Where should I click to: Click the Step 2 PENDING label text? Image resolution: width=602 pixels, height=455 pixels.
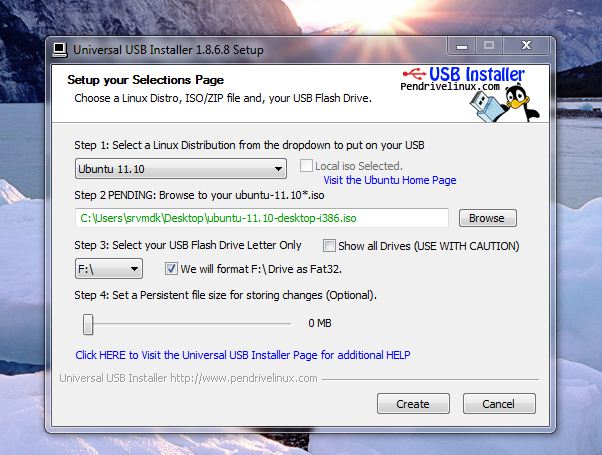[x=199, y=195]
